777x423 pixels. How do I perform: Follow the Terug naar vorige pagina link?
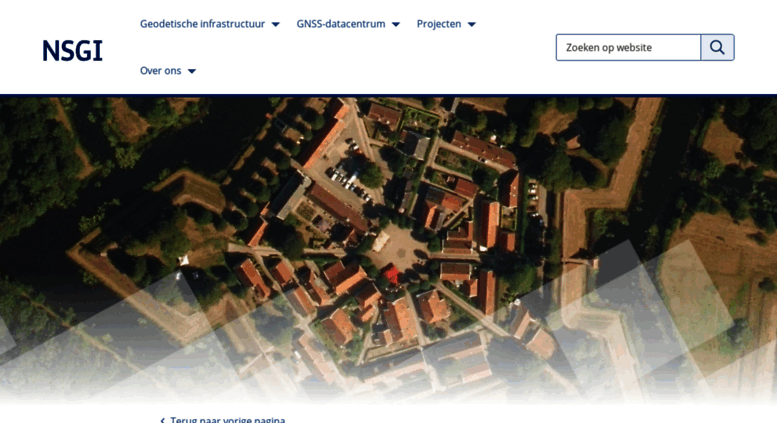[x=227, y=420]
